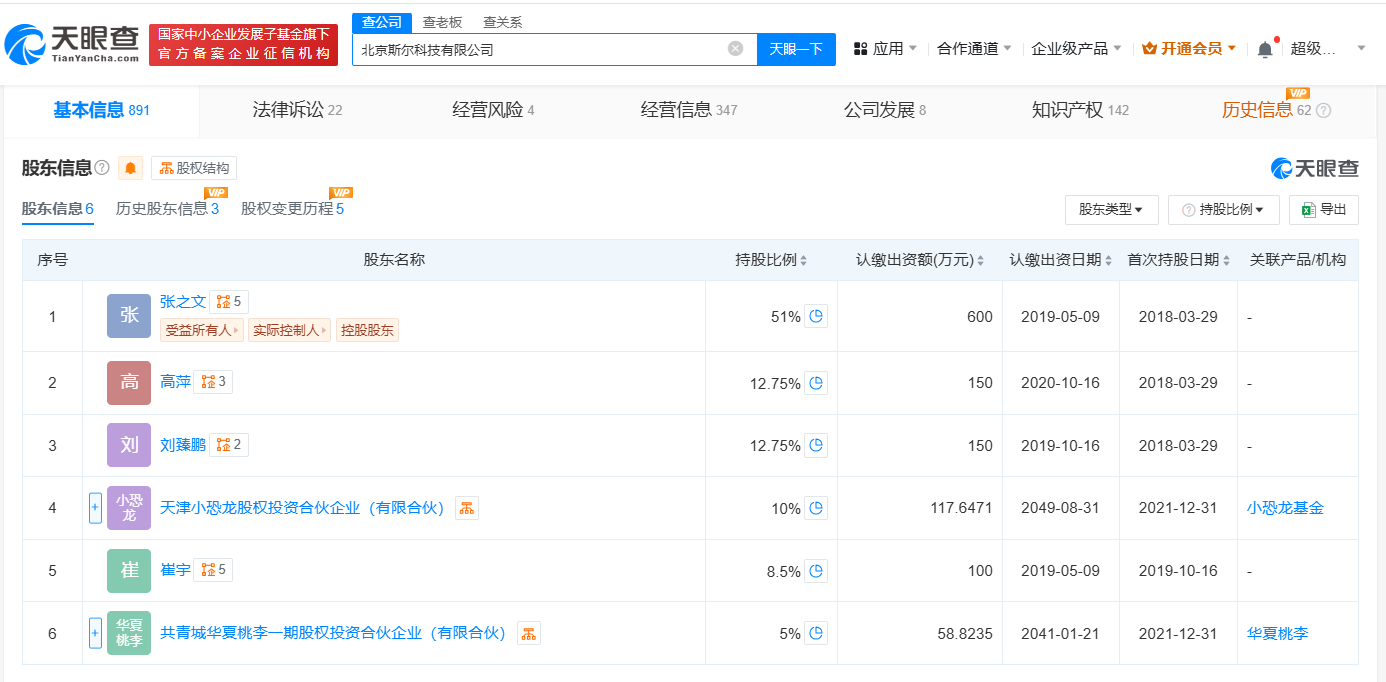1386x682 pixels.
Task: Sort by 首次持股日期 column arrows
Action: coord(1226,260)
